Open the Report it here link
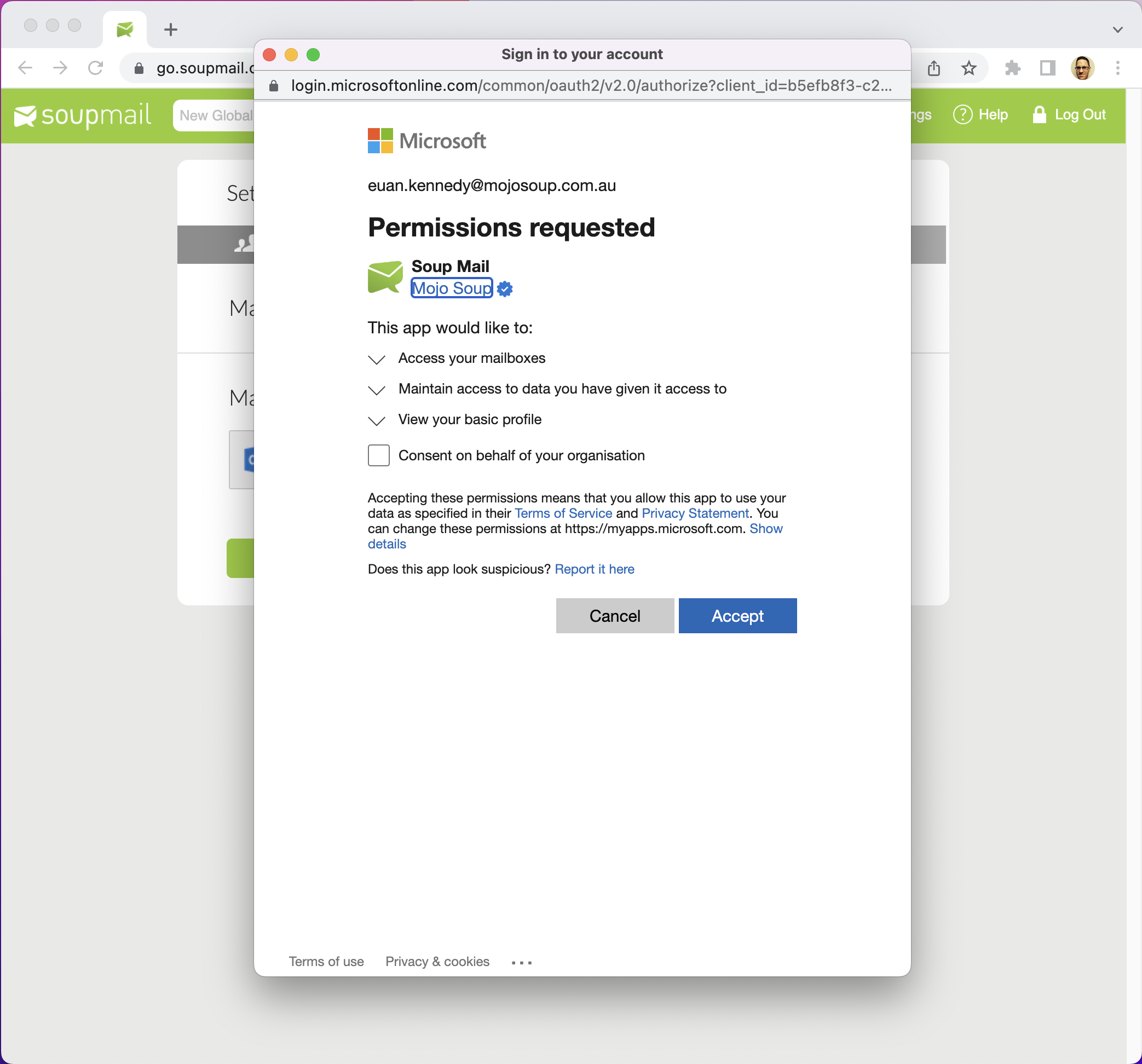This screenshot has height=1064, width=1142. pyautogui.click(x=595, y=569)
